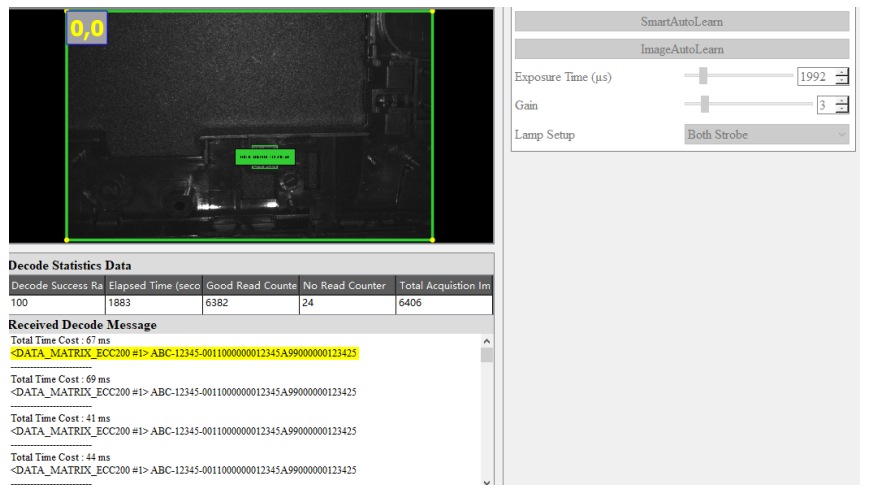Click the SmartAutoLearn button
Image resolution: width=871 pixels, height=493 pixels.
pyautogui.click(x=681, y=21)
